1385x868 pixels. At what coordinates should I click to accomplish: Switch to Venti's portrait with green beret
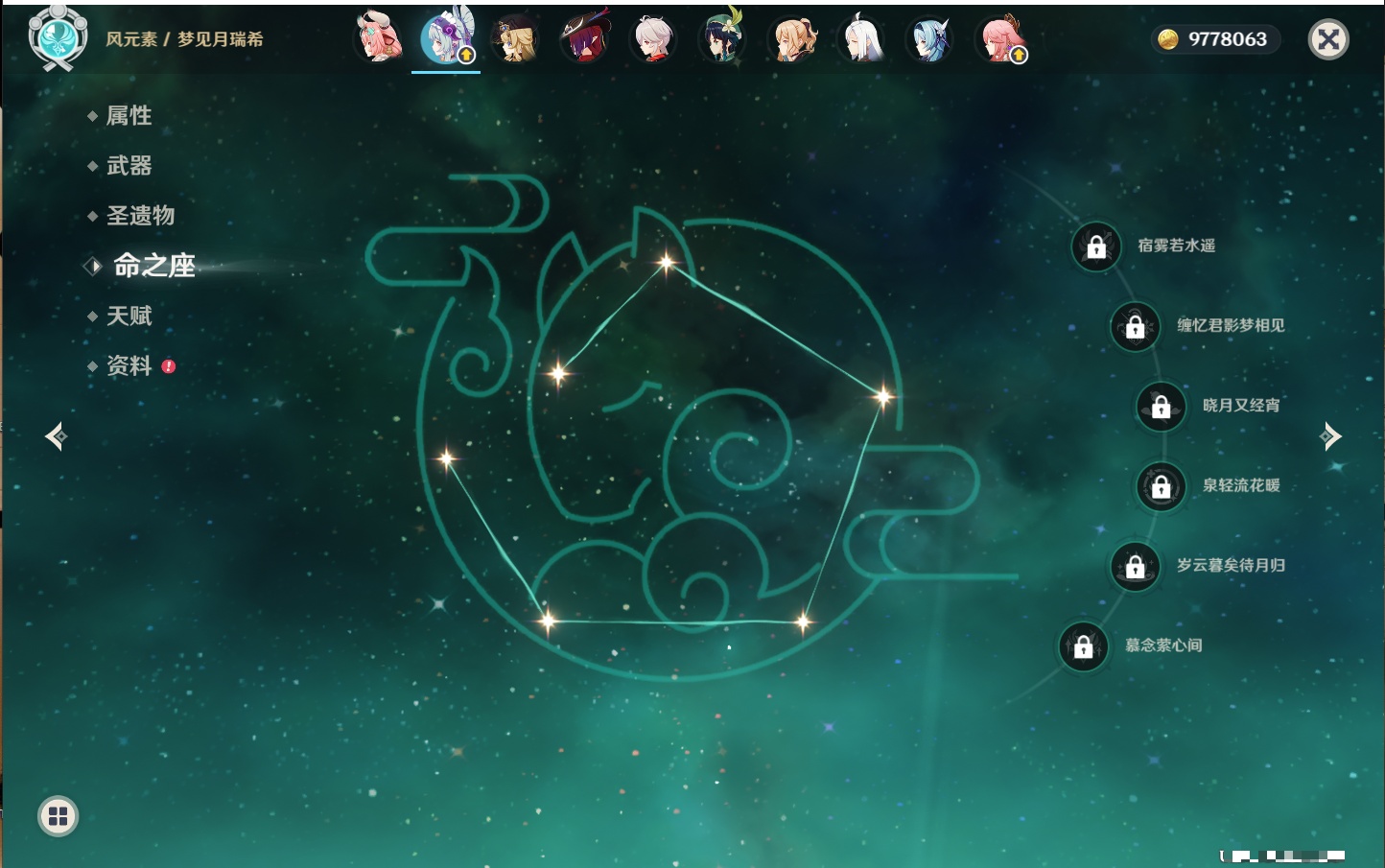coord(722,39)
